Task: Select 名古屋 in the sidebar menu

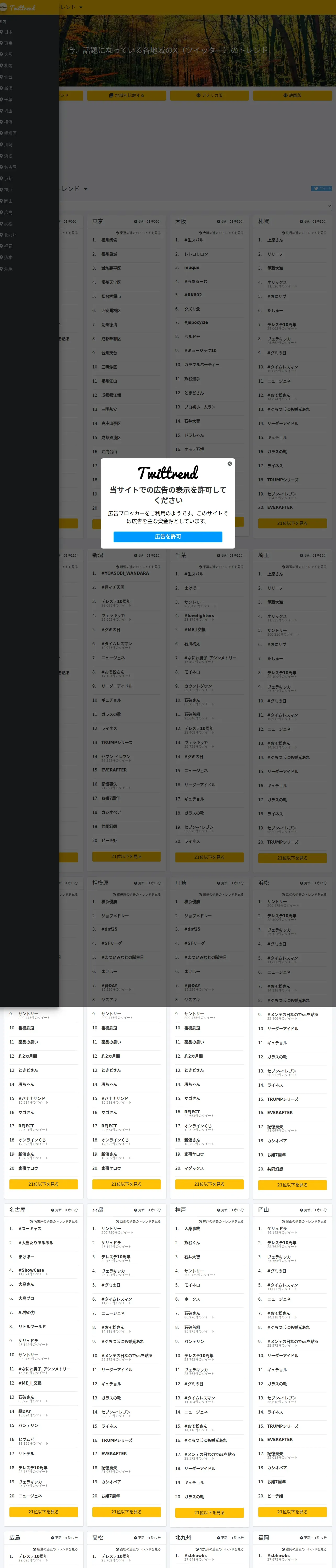Action: pyautogui.click(x=9, y=168)
